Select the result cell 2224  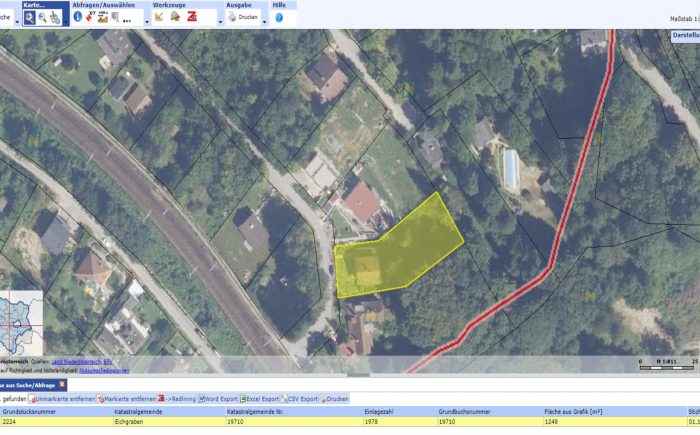57,422
